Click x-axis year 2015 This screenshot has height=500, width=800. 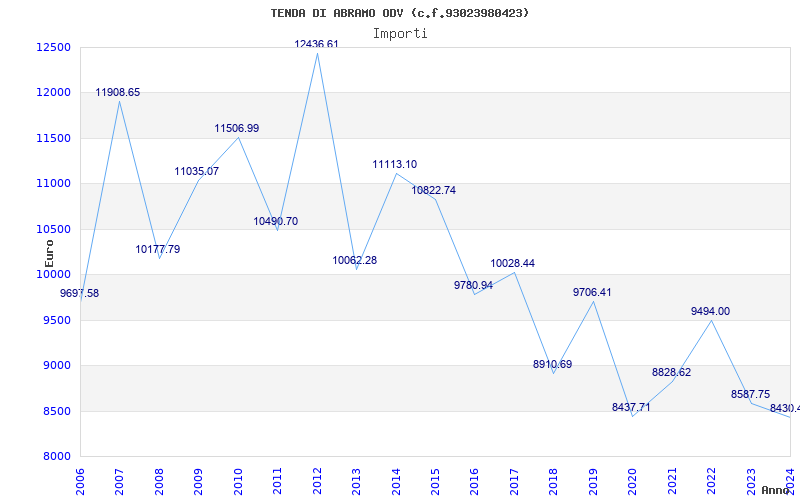(435, 481)
